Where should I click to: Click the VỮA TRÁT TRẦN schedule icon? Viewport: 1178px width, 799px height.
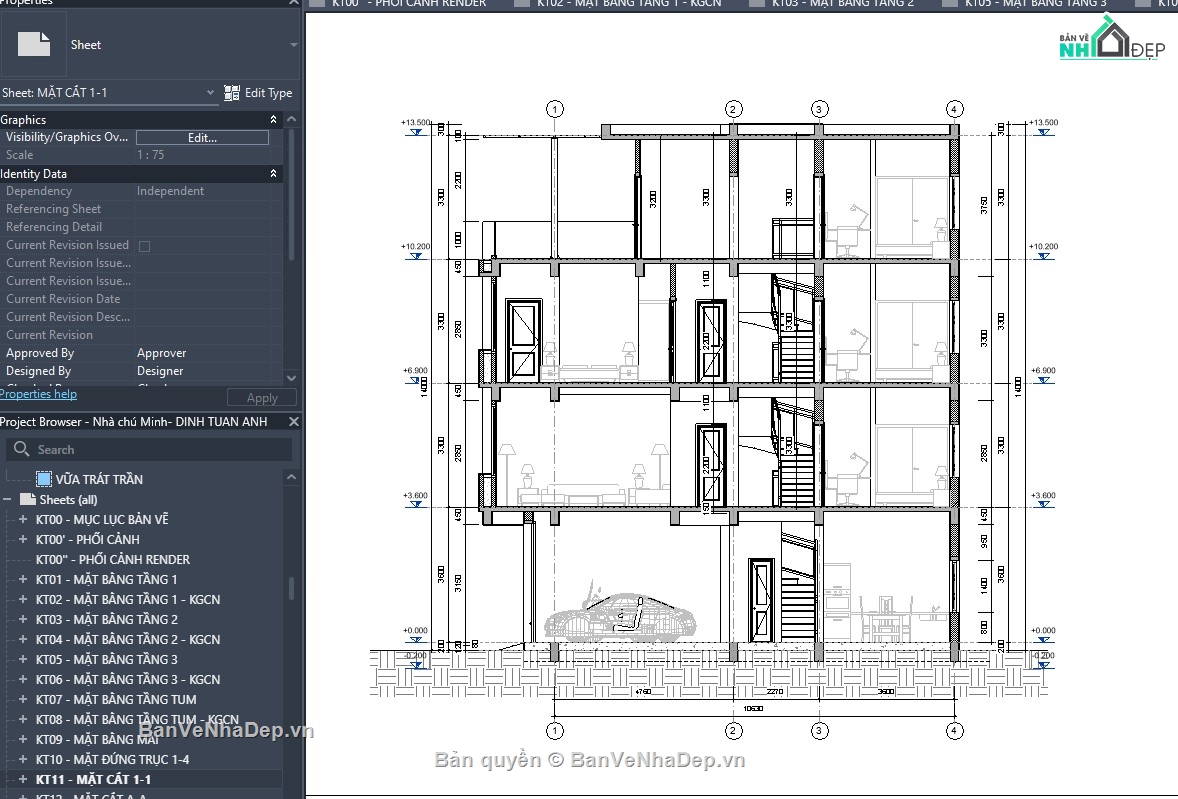coord(44,479)
